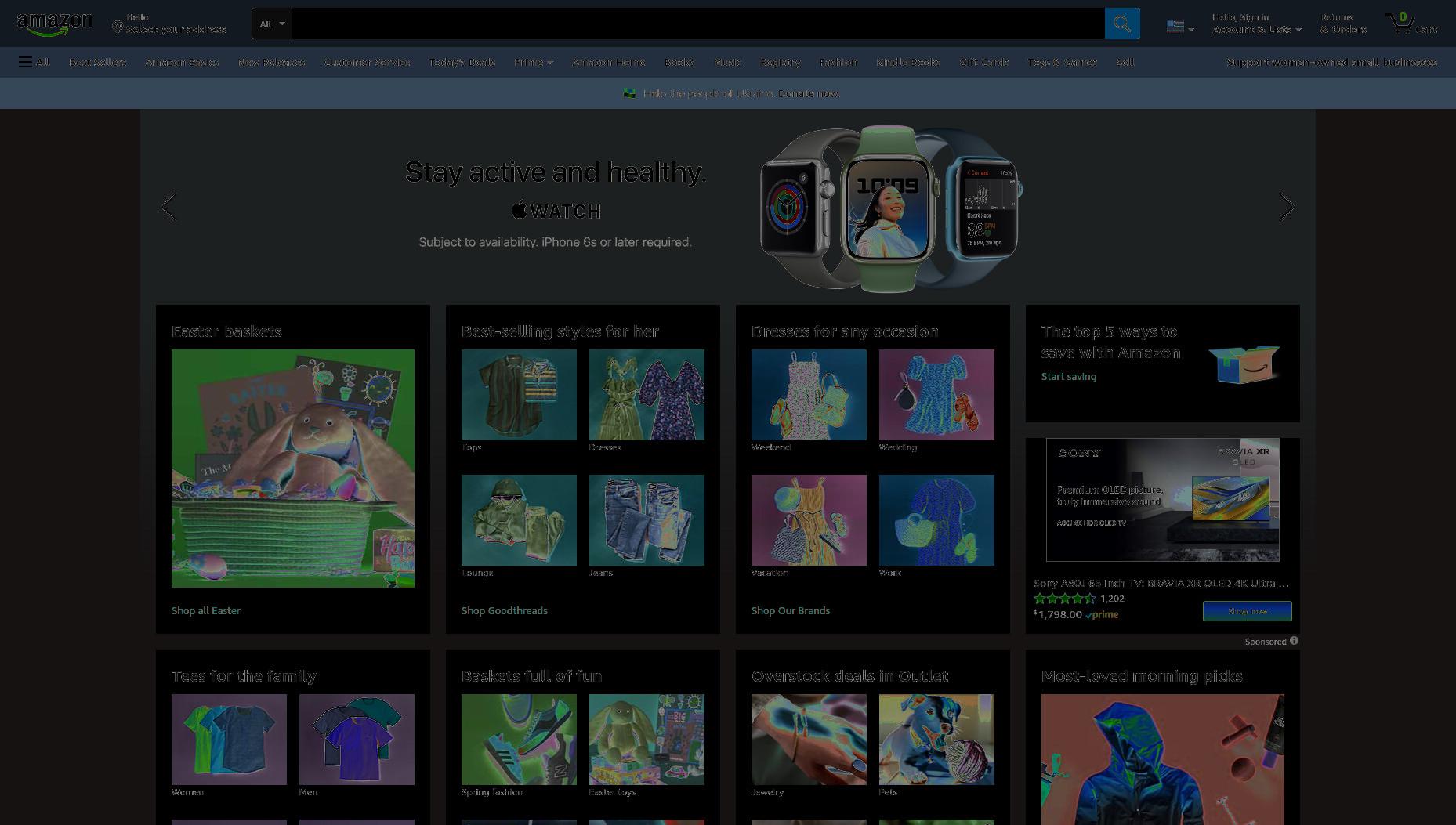Click Start saving link
The width and height of the screenshot is (1456, 825).
coord(1069,376)
